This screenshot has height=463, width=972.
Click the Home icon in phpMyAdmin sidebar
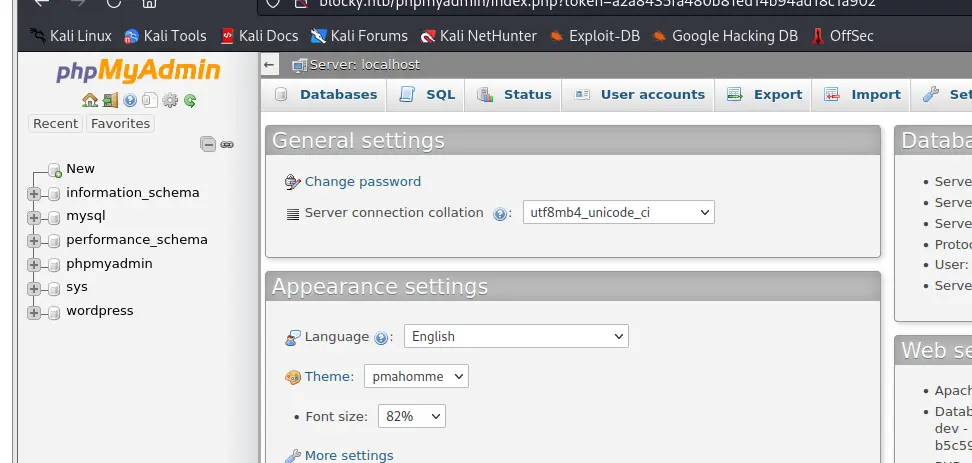(90, 100)
